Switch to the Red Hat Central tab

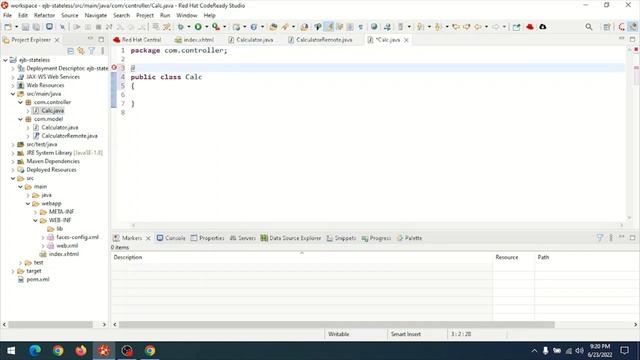click(138, 40)
